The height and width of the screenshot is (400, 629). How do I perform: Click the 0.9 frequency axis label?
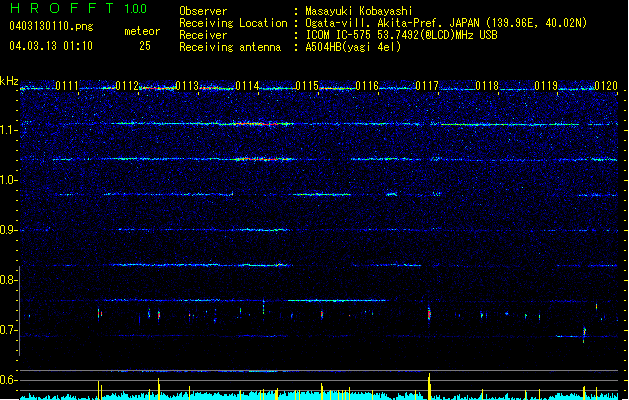(x=9, y=230)
